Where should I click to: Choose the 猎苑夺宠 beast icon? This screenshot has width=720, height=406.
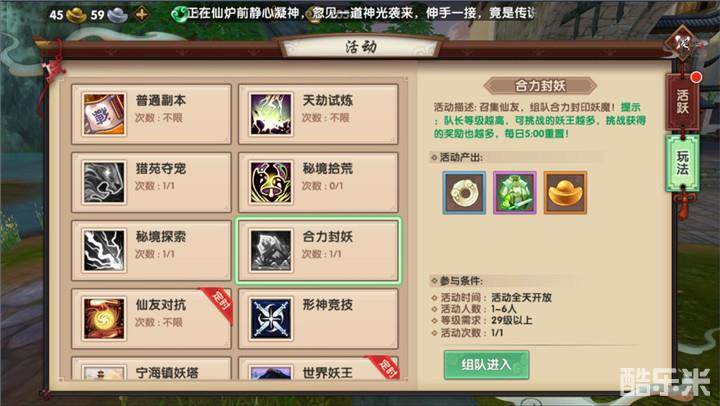(x=104, y=182)
